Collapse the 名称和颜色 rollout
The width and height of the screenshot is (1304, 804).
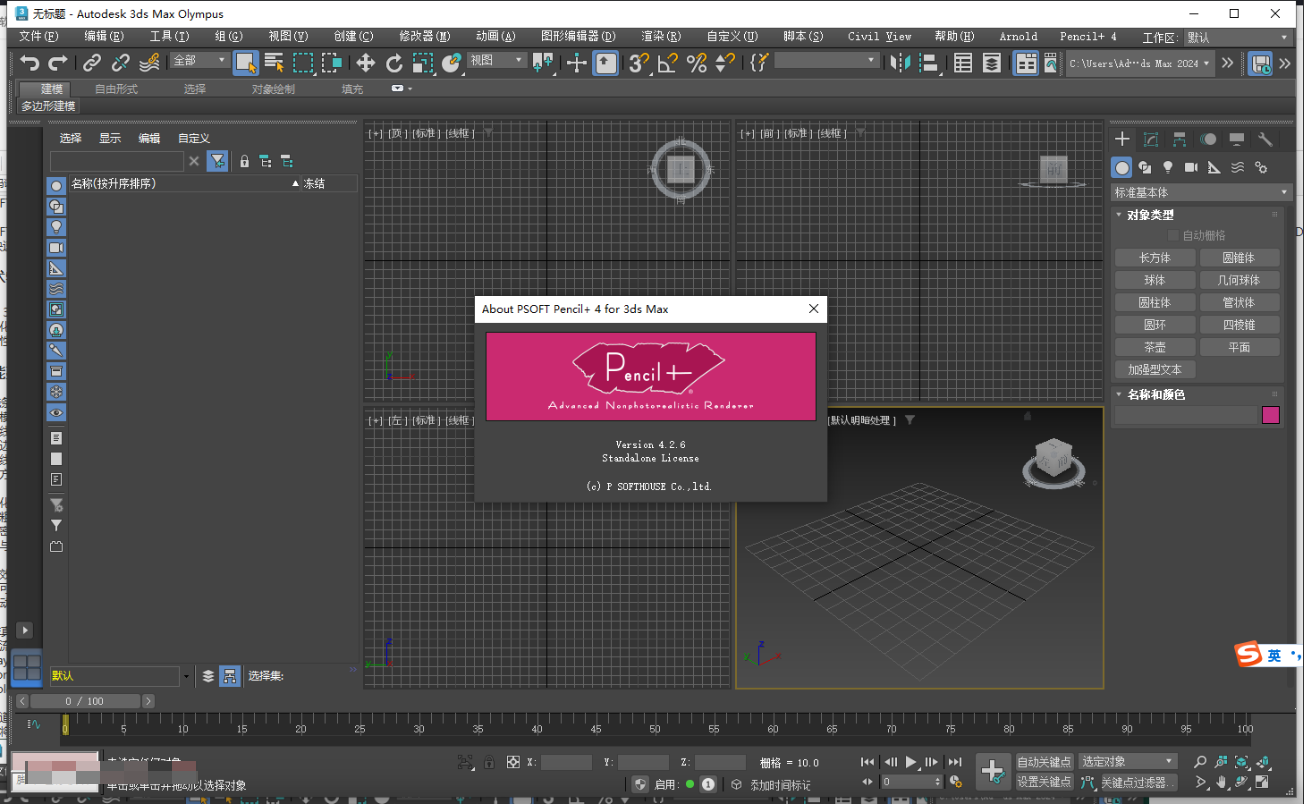[1155, 395]
